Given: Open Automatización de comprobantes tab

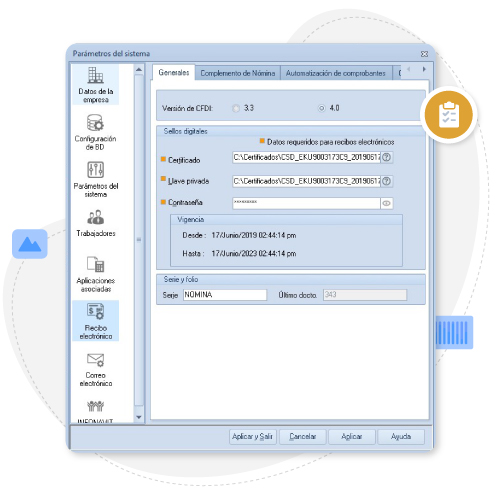Looking at the screenshot, I should click(x=335, y=73).
